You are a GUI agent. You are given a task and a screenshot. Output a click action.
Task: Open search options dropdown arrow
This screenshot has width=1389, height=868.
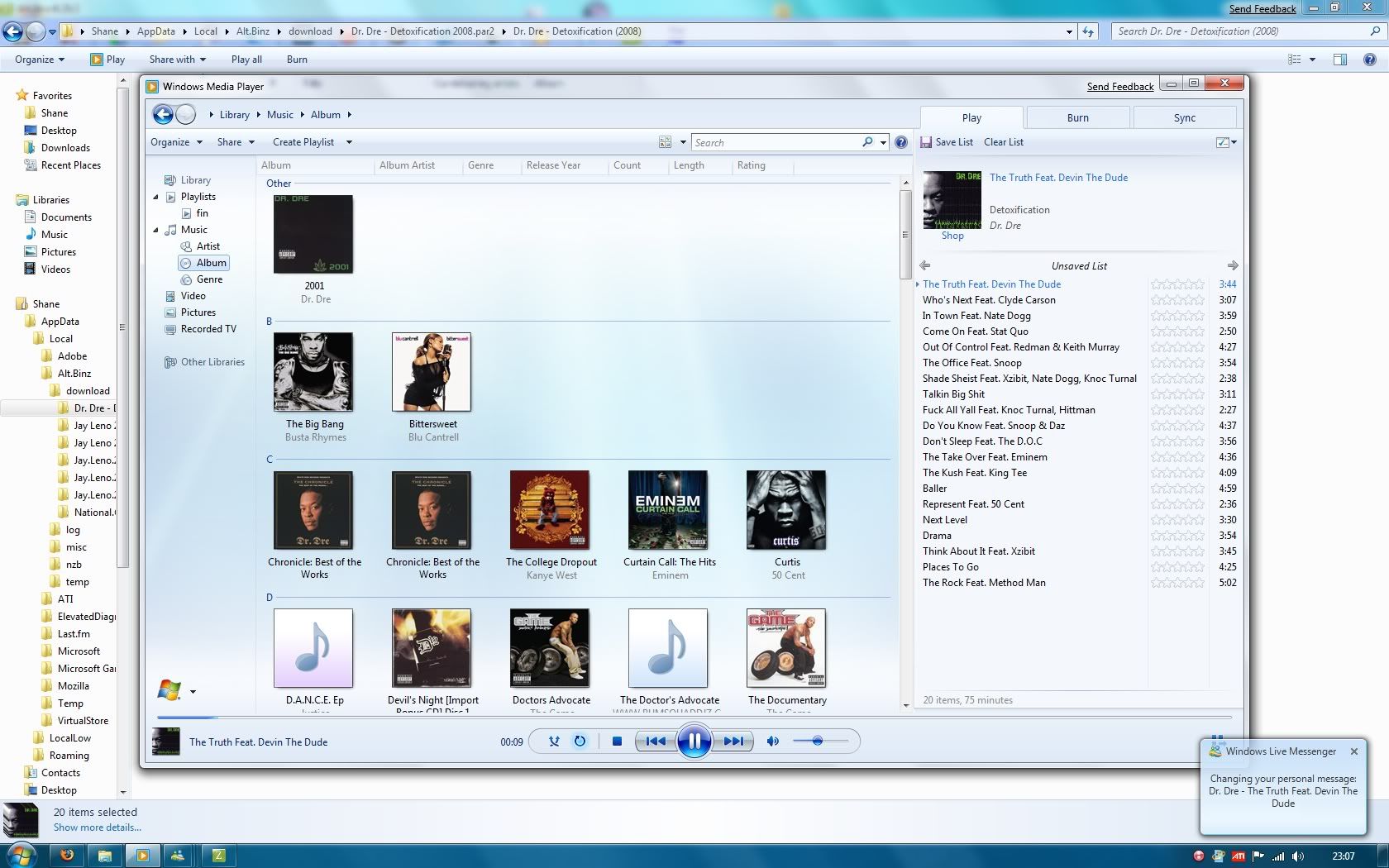pyautogui.click(x=883, y=142)
